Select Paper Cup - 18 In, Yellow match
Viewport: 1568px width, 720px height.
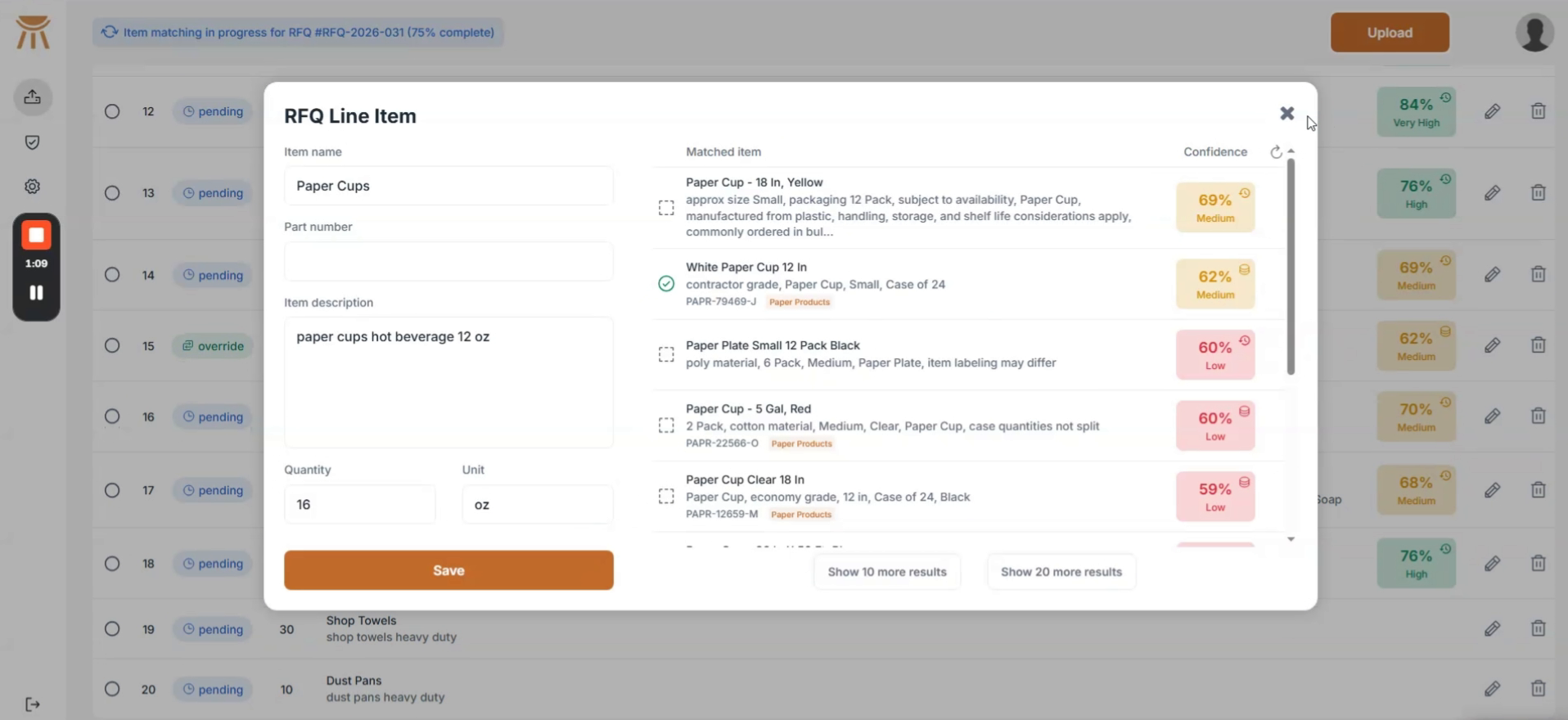tap(666, 208)
